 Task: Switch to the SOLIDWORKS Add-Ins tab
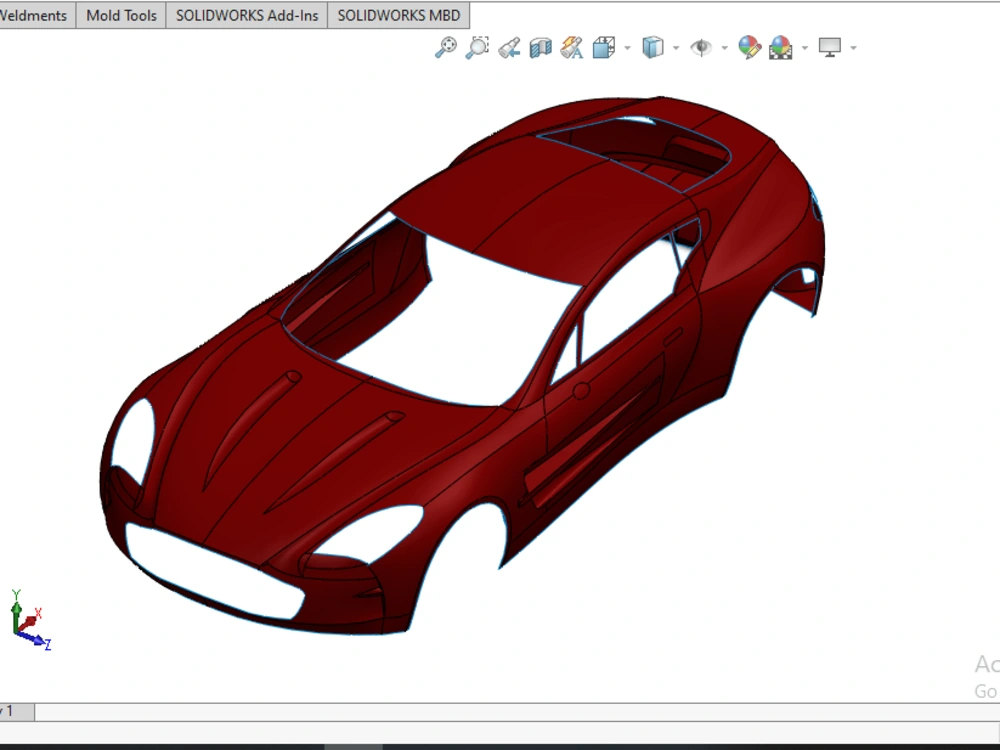tap(246, 15)
